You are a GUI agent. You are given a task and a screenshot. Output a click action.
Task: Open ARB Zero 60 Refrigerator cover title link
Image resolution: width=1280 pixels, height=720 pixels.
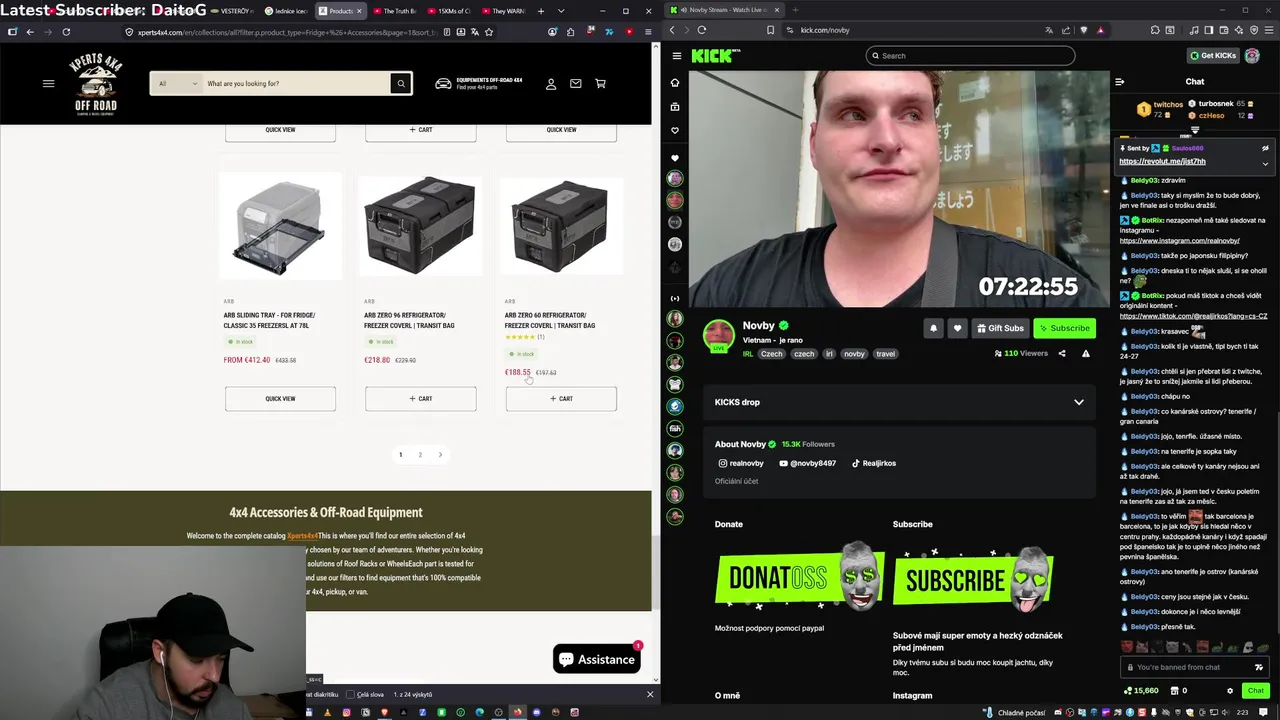point(550,320)
